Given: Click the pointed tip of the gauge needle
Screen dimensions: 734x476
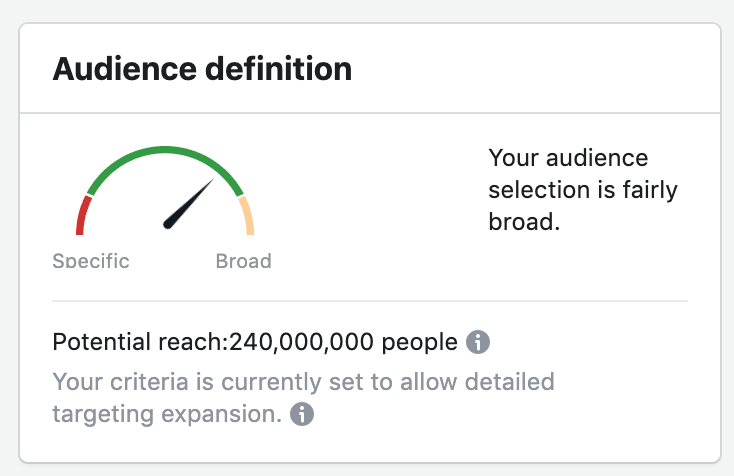Looking at the screenshot, I should coord(212,182).
